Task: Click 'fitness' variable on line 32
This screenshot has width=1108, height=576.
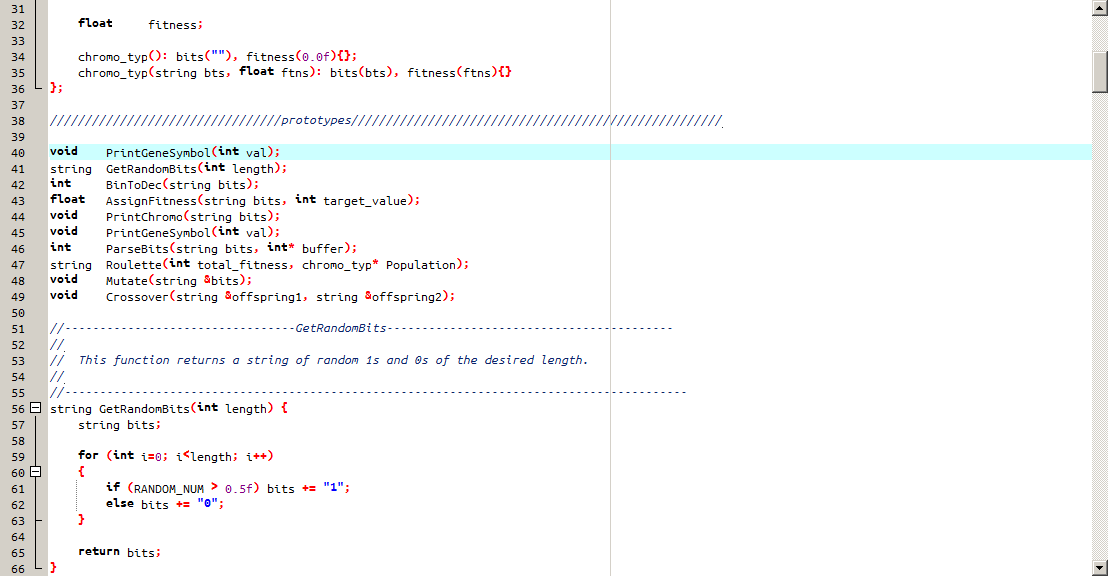Action: pos(172,25)
